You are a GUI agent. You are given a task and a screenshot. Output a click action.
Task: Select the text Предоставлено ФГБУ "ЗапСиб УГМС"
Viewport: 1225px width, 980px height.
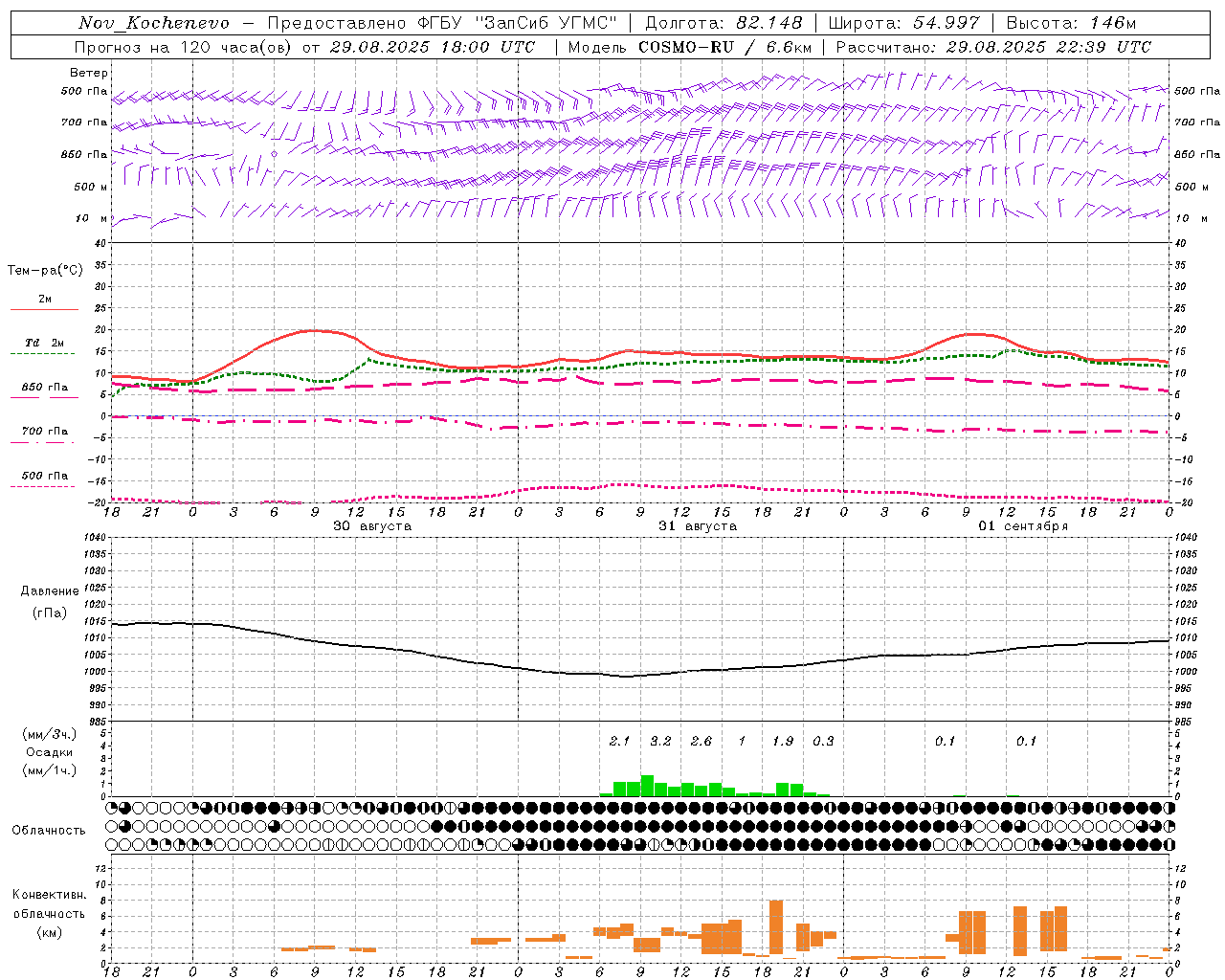[x=442, y=23]
